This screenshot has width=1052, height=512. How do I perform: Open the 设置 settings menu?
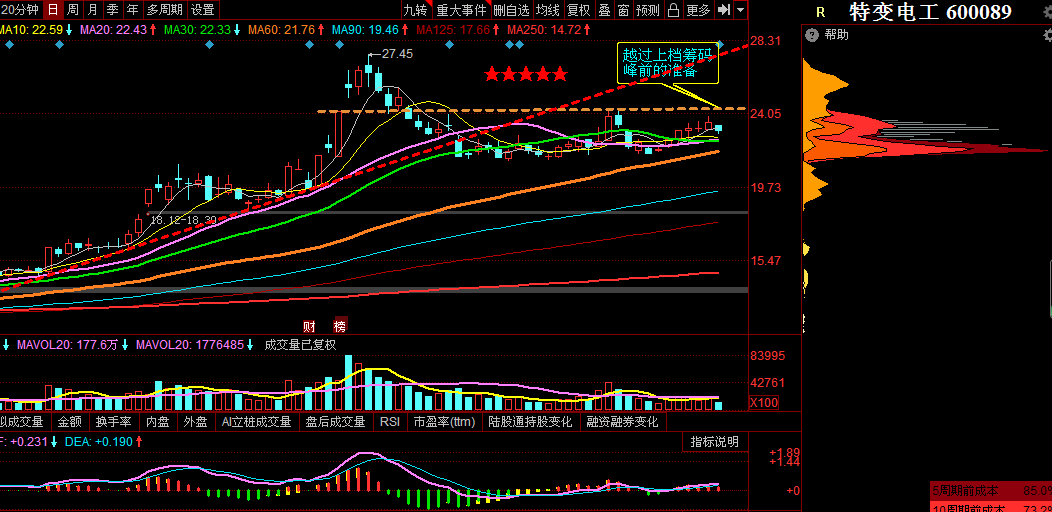click(x=203, y=9)
